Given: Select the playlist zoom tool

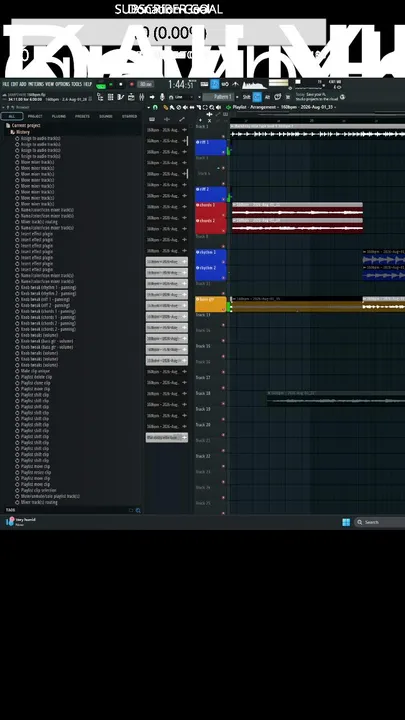Looking at the screenshot, I should [x=212, y=107].
